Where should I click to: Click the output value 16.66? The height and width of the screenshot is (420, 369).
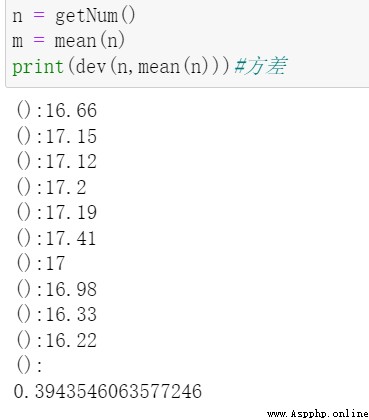(x=71, y=110)
